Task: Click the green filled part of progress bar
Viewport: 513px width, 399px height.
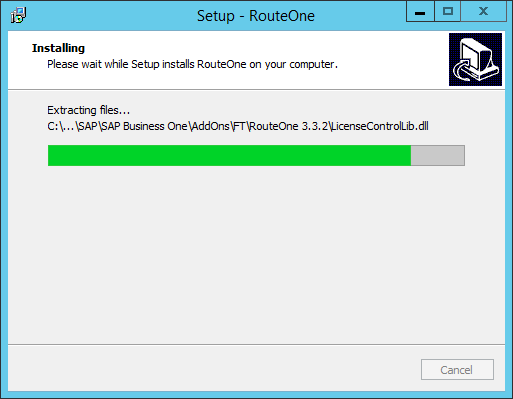Action: click(229, 155)
